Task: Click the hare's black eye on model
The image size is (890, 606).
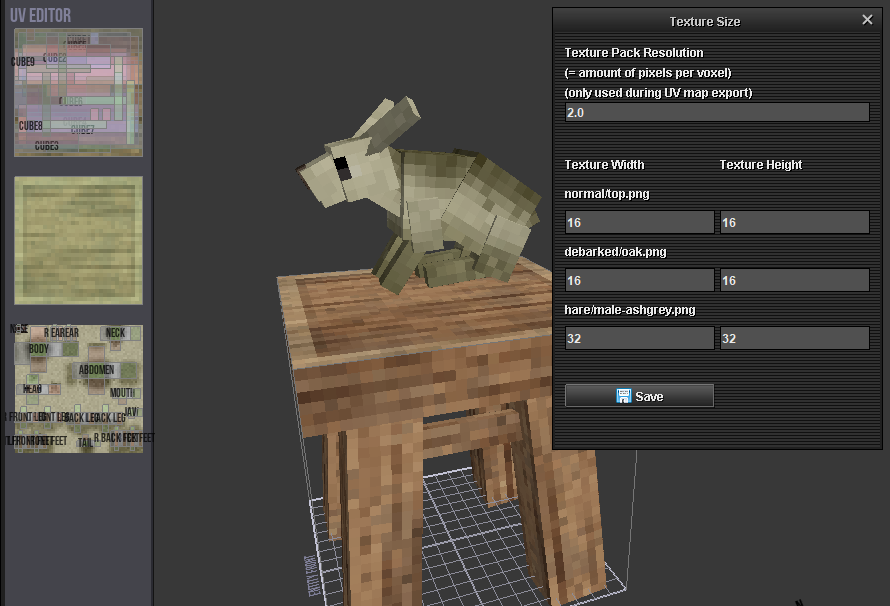Action: click(341, 165)
